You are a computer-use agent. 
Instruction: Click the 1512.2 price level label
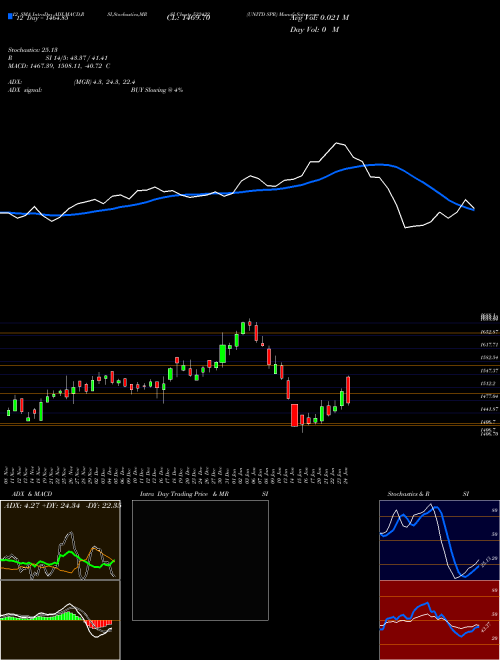(490, 383)
